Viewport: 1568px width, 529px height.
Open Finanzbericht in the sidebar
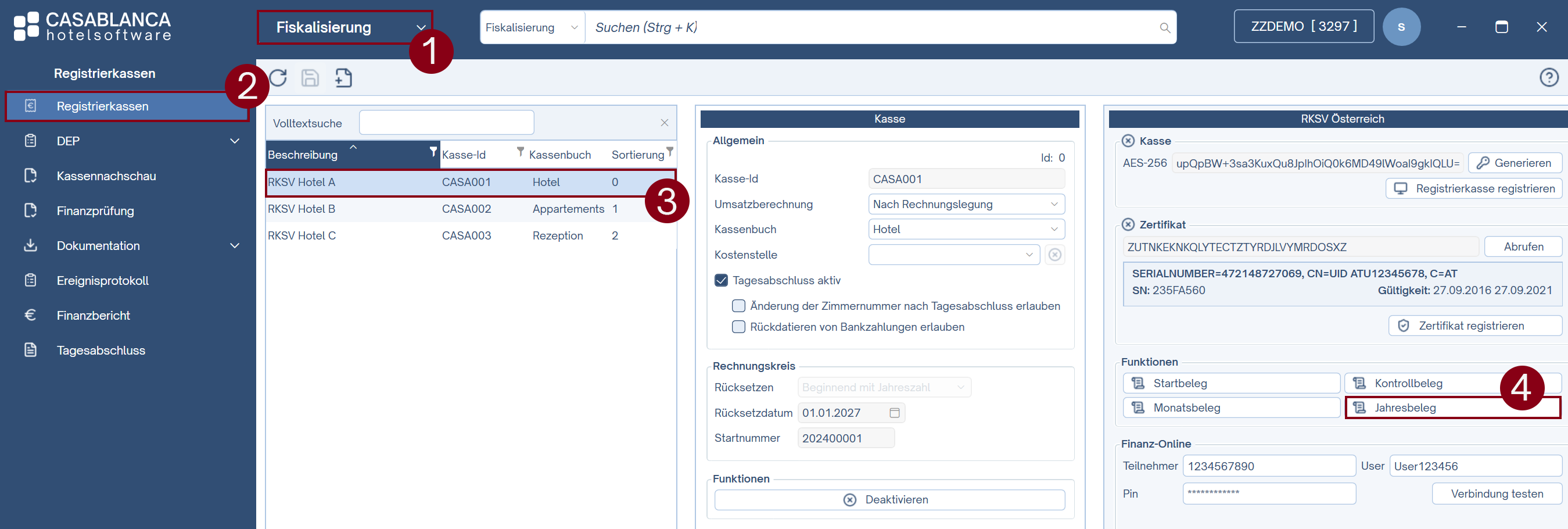[x=93, y=315]
